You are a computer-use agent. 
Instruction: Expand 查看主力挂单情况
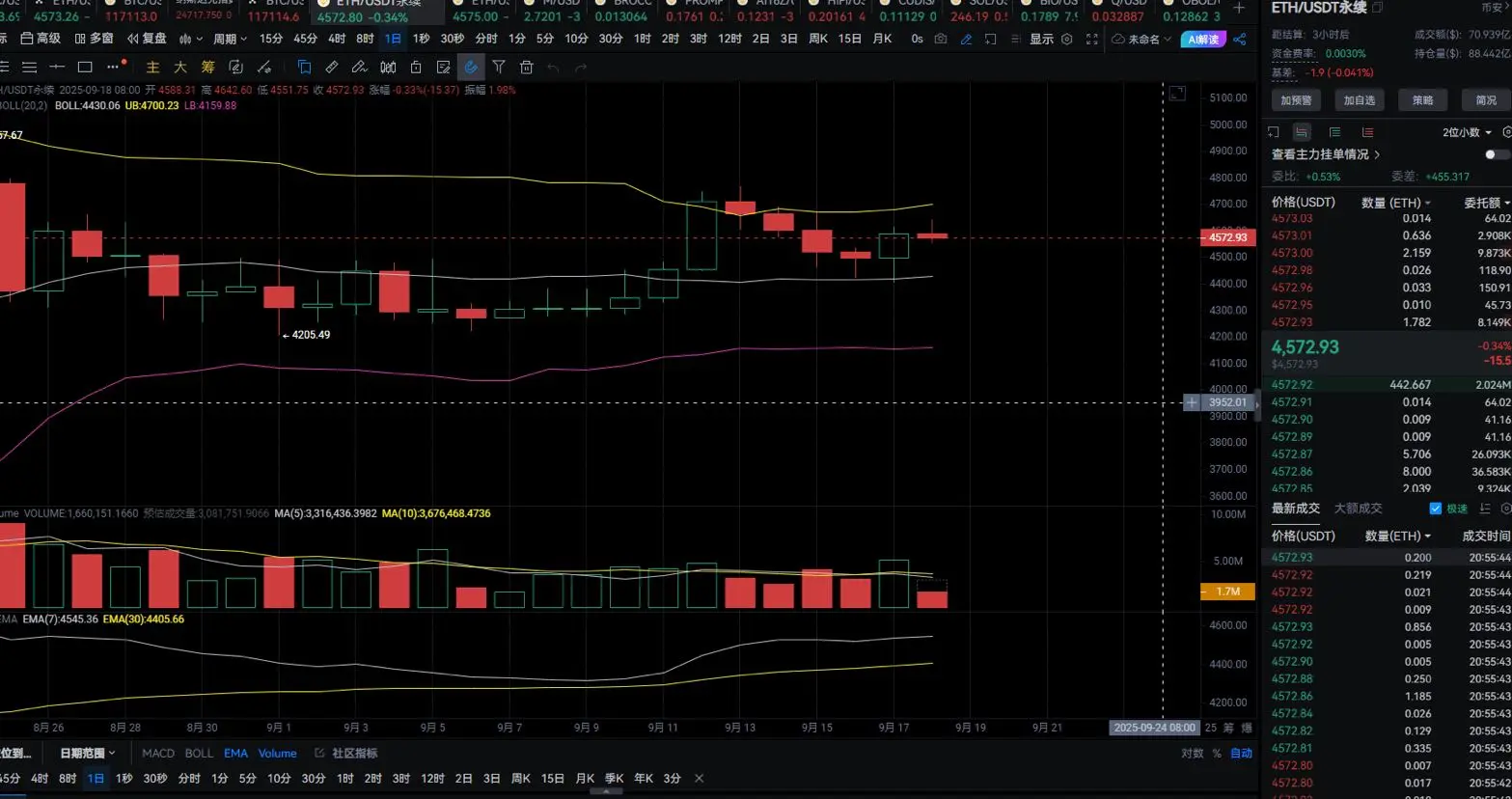pyautogui.click(x=1326, y=154)
